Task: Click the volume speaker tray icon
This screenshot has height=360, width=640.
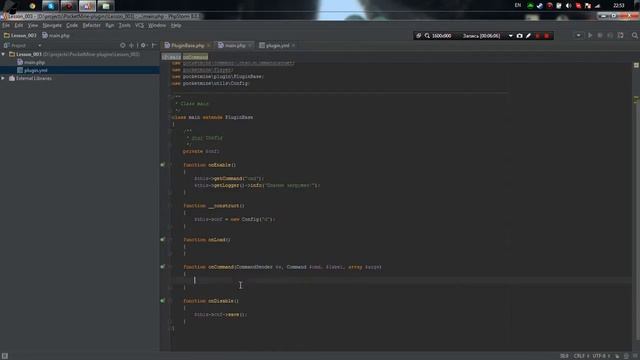Action: tap(569, 6)
